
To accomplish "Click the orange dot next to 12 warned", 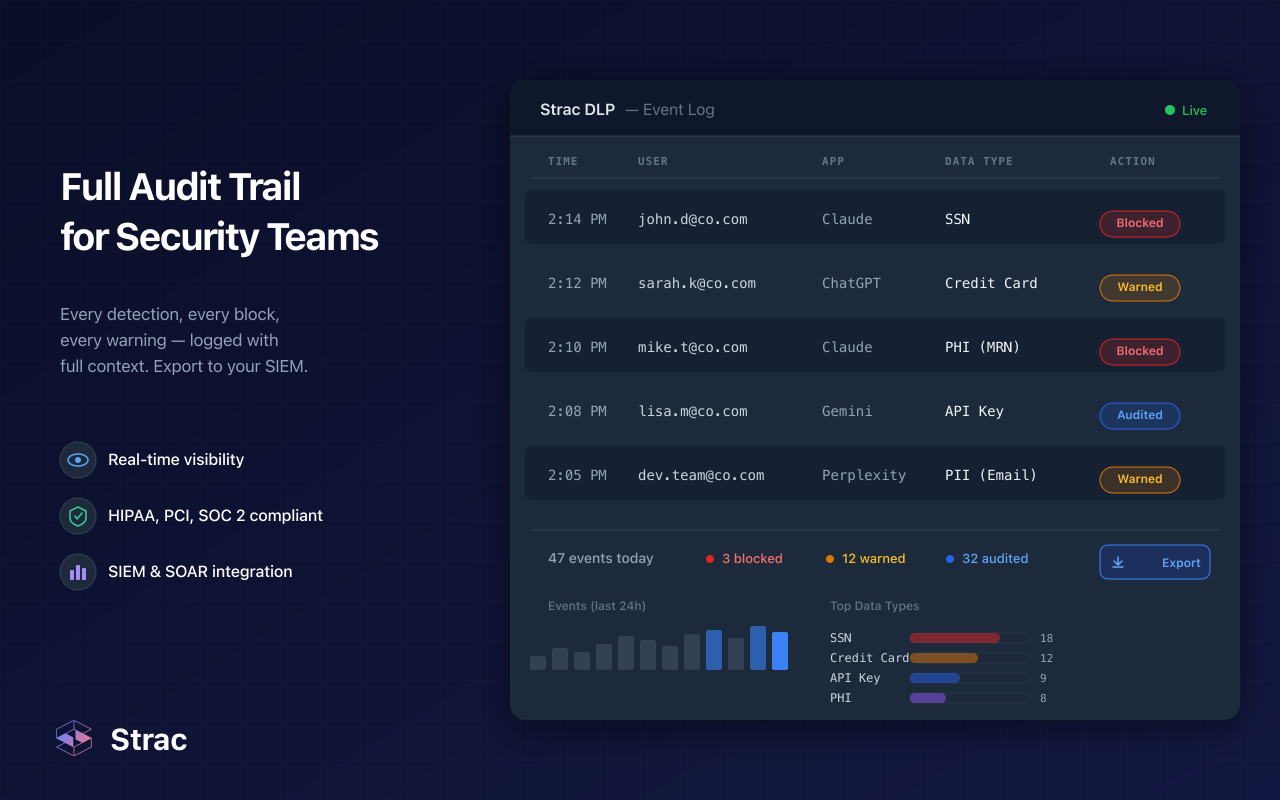I will point(830,559).
